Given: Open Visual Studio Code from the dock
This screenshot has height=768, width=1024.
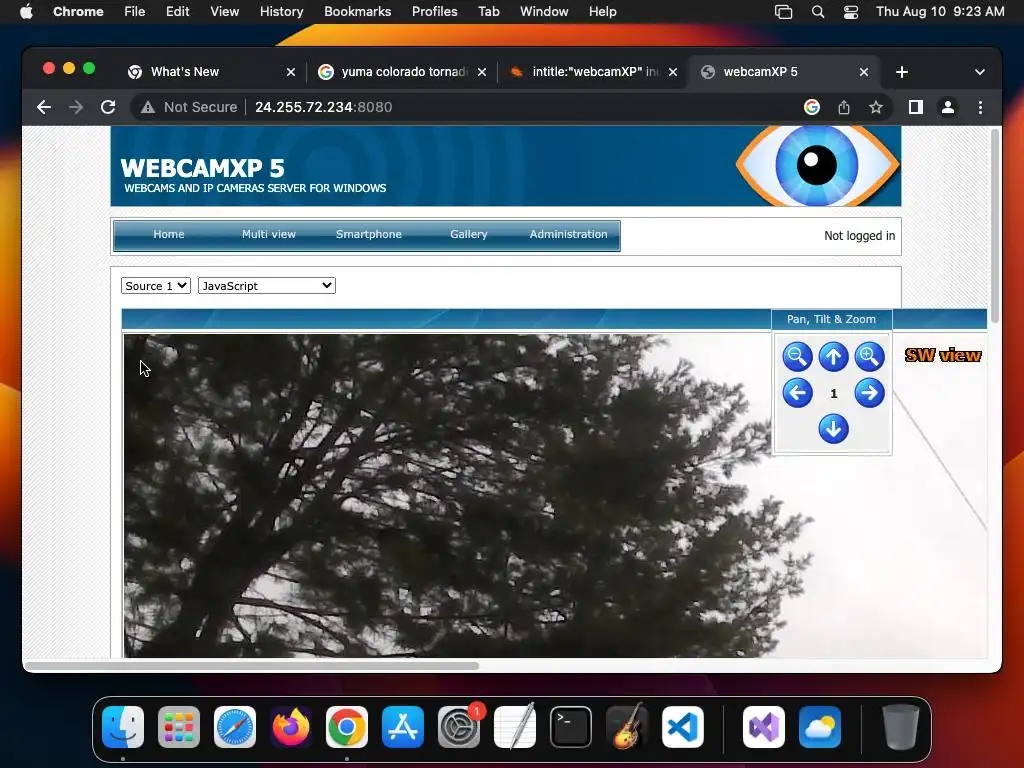Looking at the screenshot, I should click(x=683, y=727).
